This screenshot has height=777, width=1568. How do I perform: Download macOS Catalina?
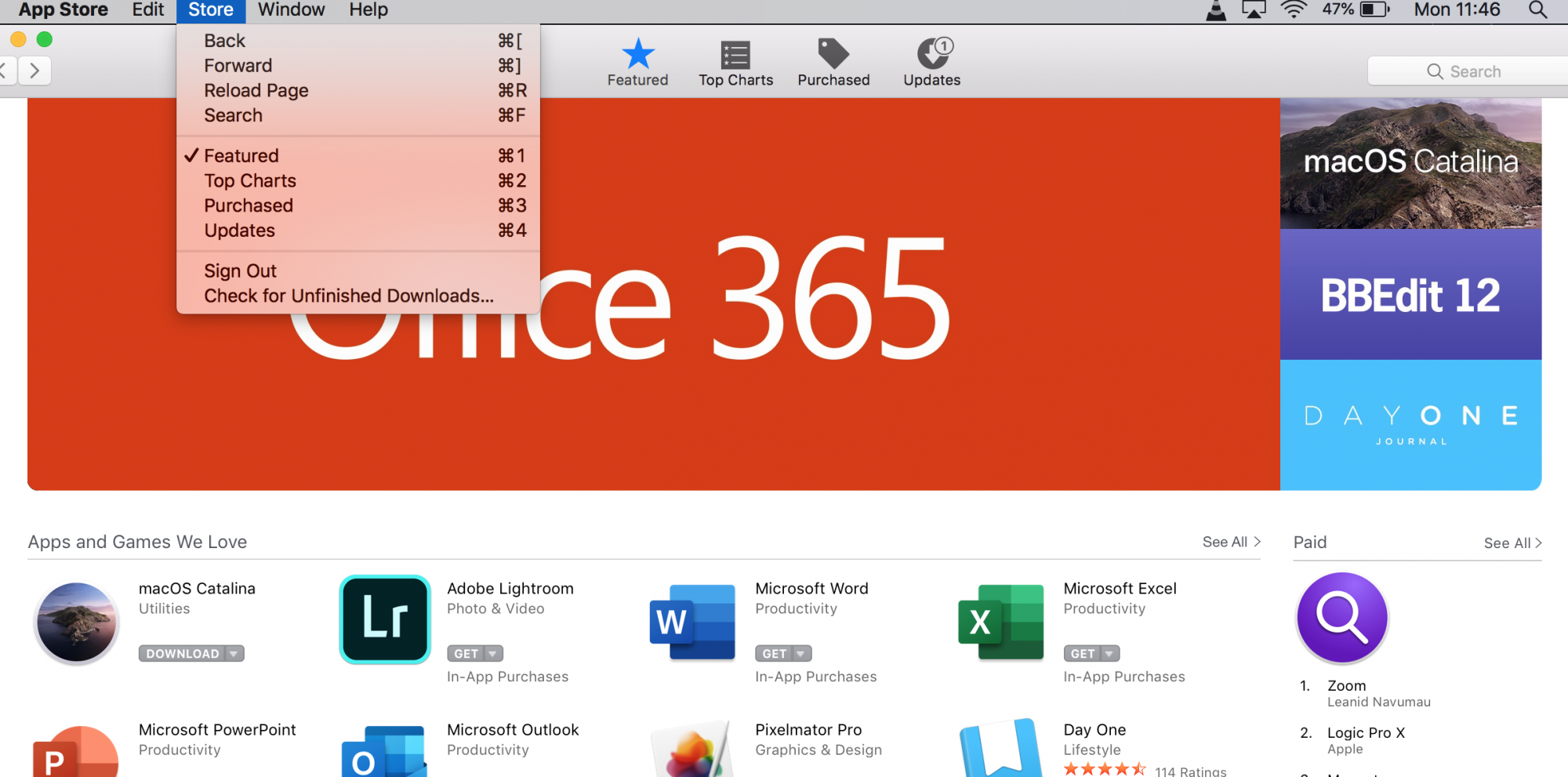coord(183,654)
